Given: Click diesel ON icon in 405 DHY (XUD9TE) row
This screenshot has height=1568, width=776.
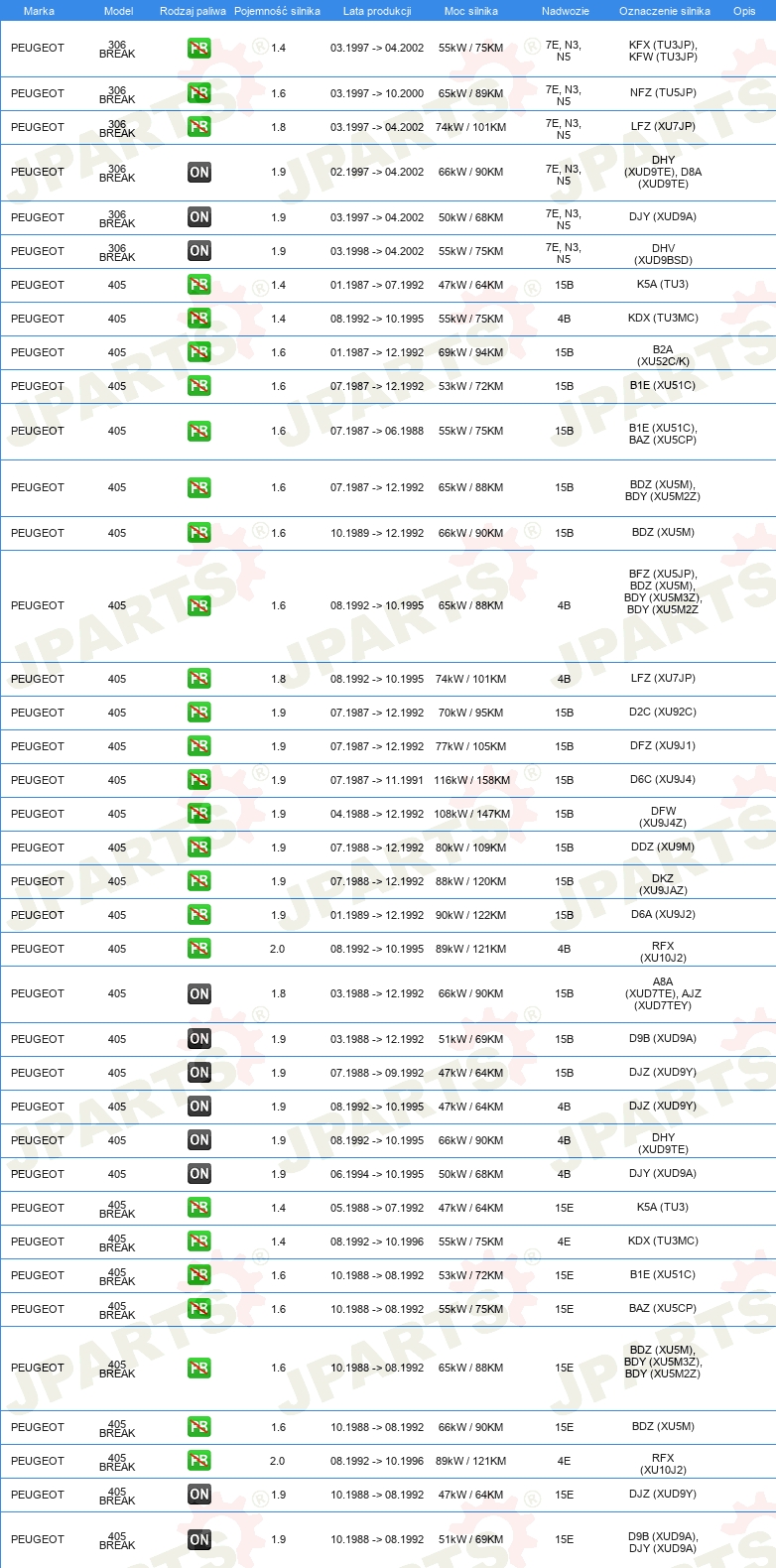Looking at the screenshot, I should [199, 1140].
